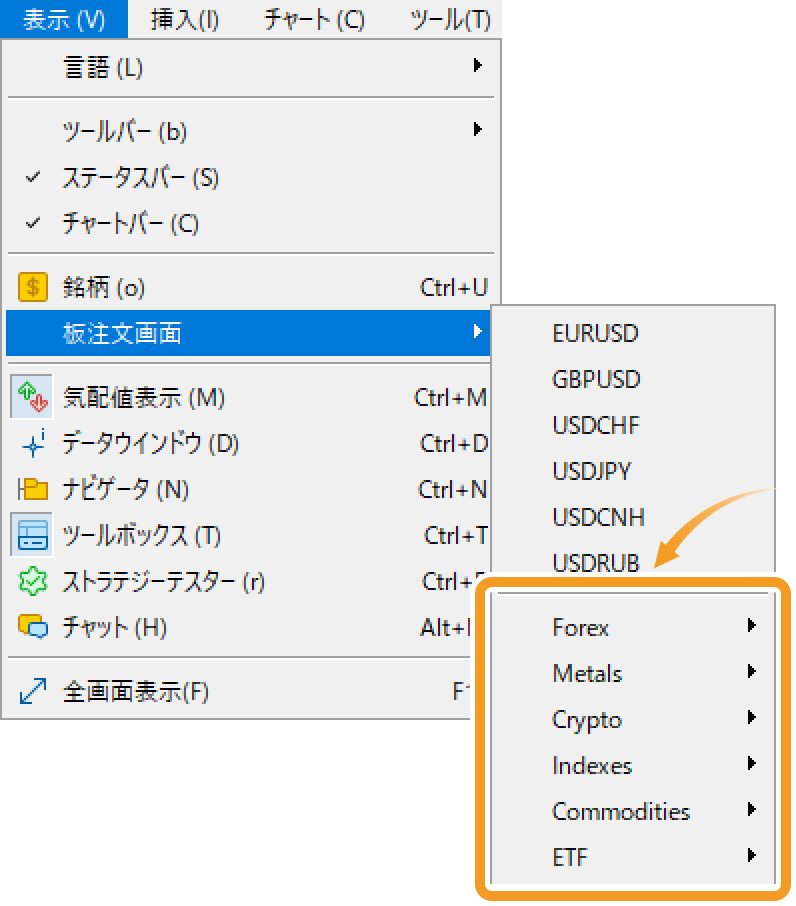
Task: Click the Forex label
Action: [581, 627]
